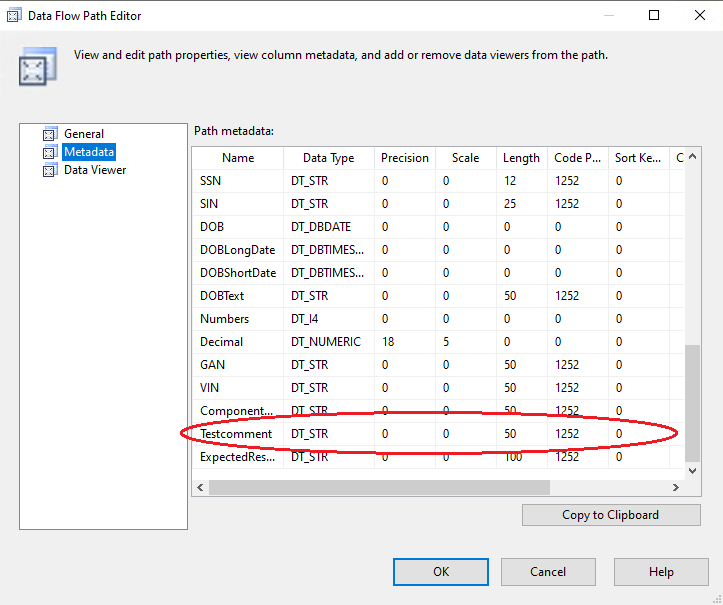The image size is (723, 605).
Task: Select the Testcomment row name cell
Action: tap(236, 434)
